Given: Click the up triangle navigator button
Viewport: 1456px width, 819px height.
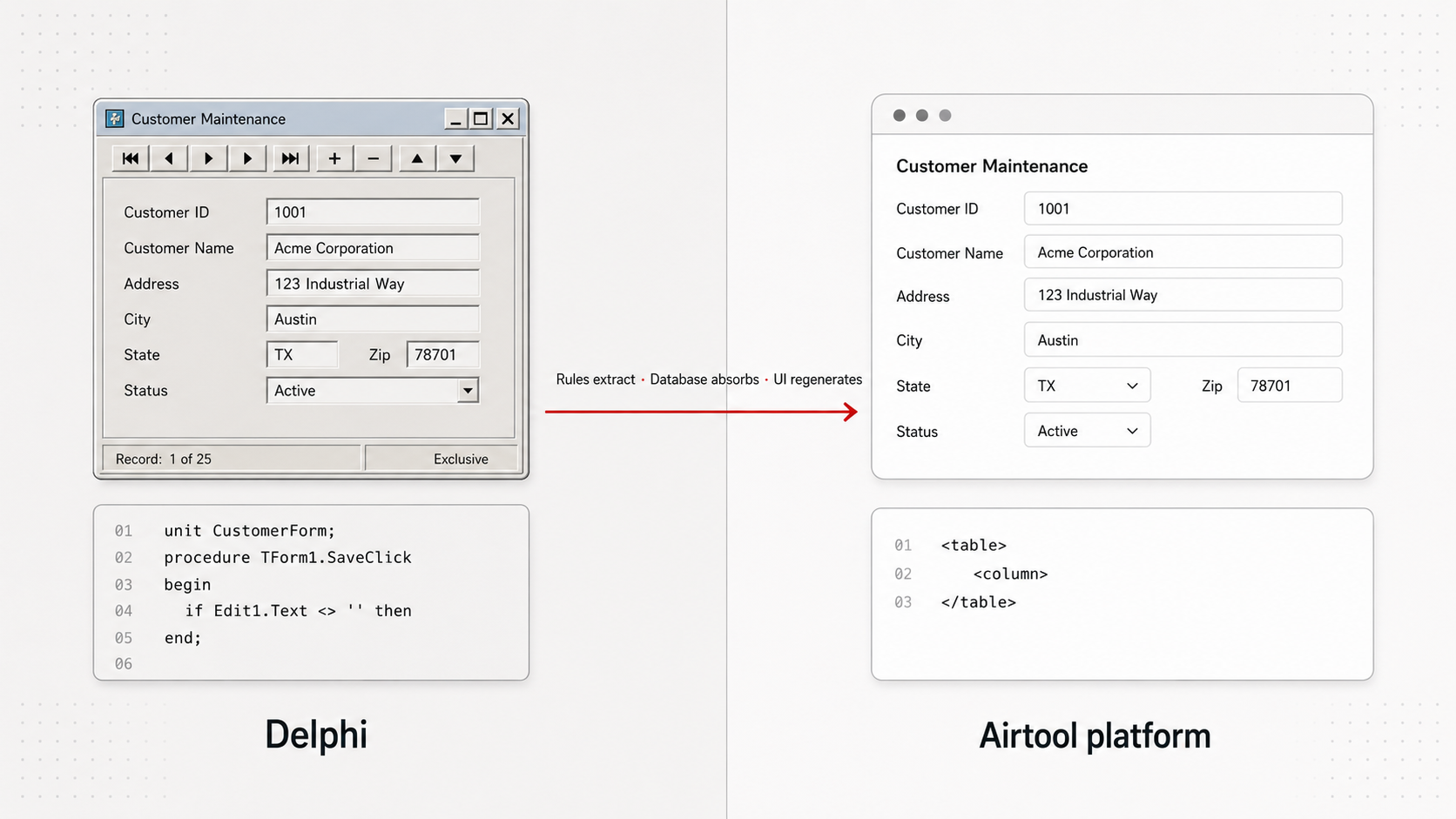Looking at the screenshot, I should (x=417, y=158).
